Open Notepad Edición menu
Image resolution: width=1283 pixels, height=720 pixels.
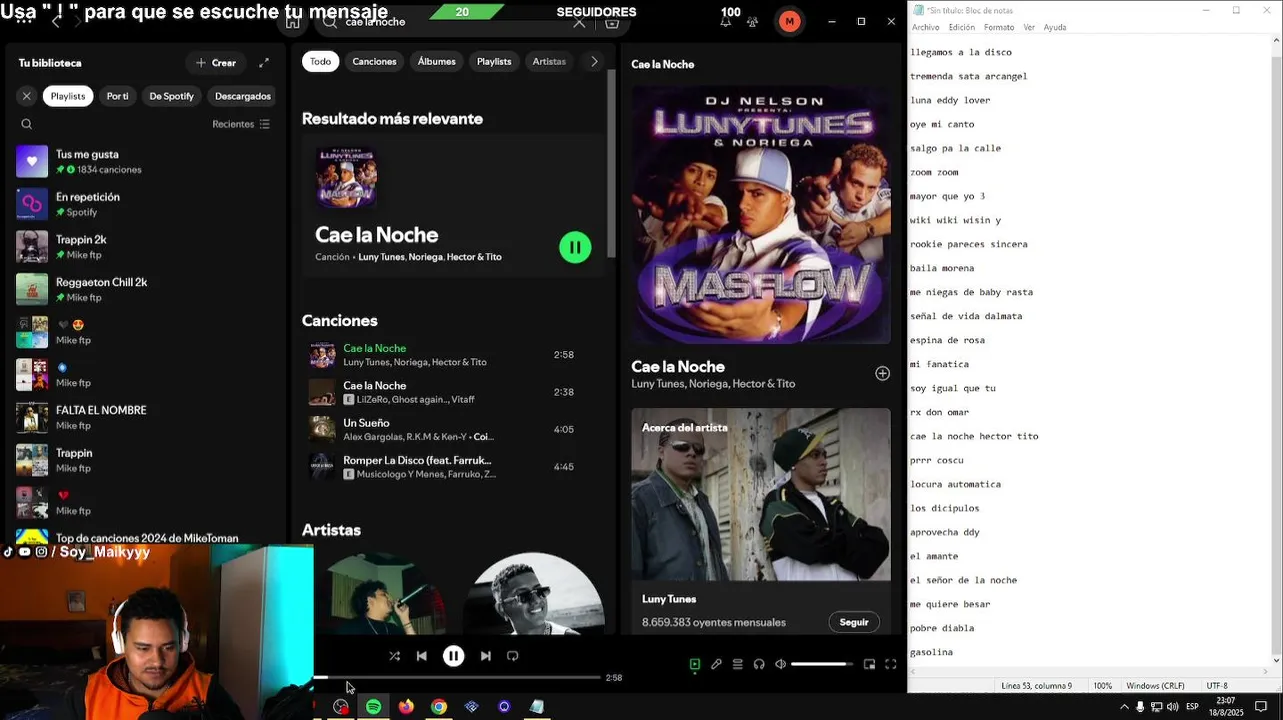coord(961,27)
